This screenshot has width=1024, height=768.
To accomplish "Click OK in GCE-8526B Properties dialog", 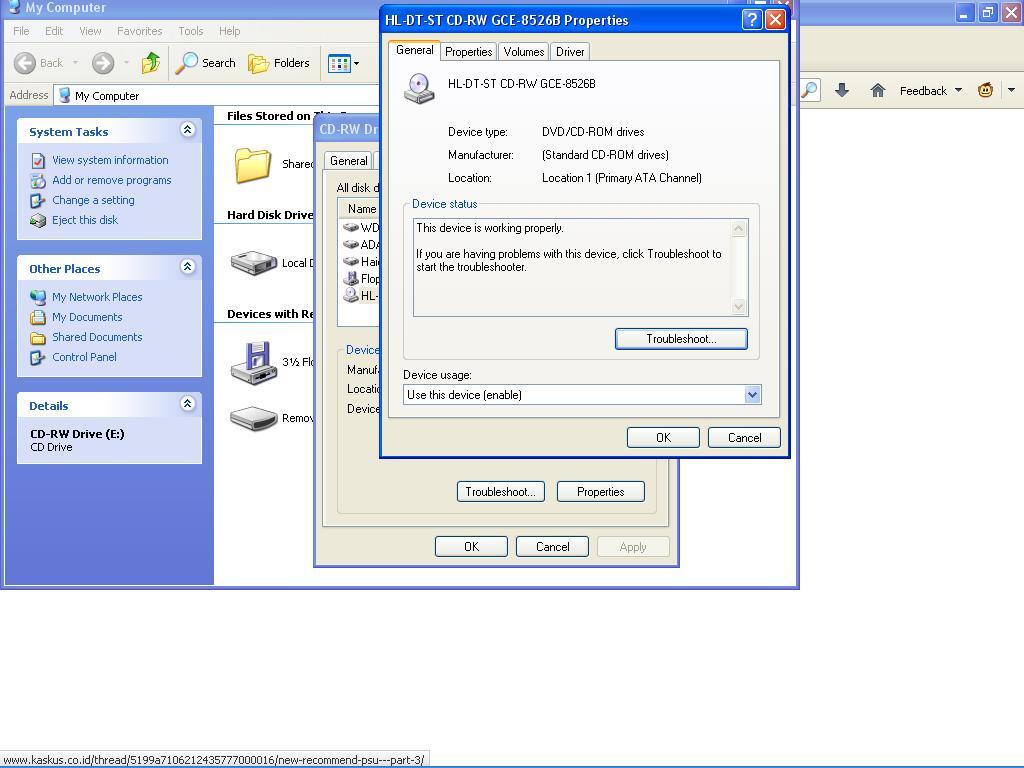I will pyautogui.click(x=663, y=438).
